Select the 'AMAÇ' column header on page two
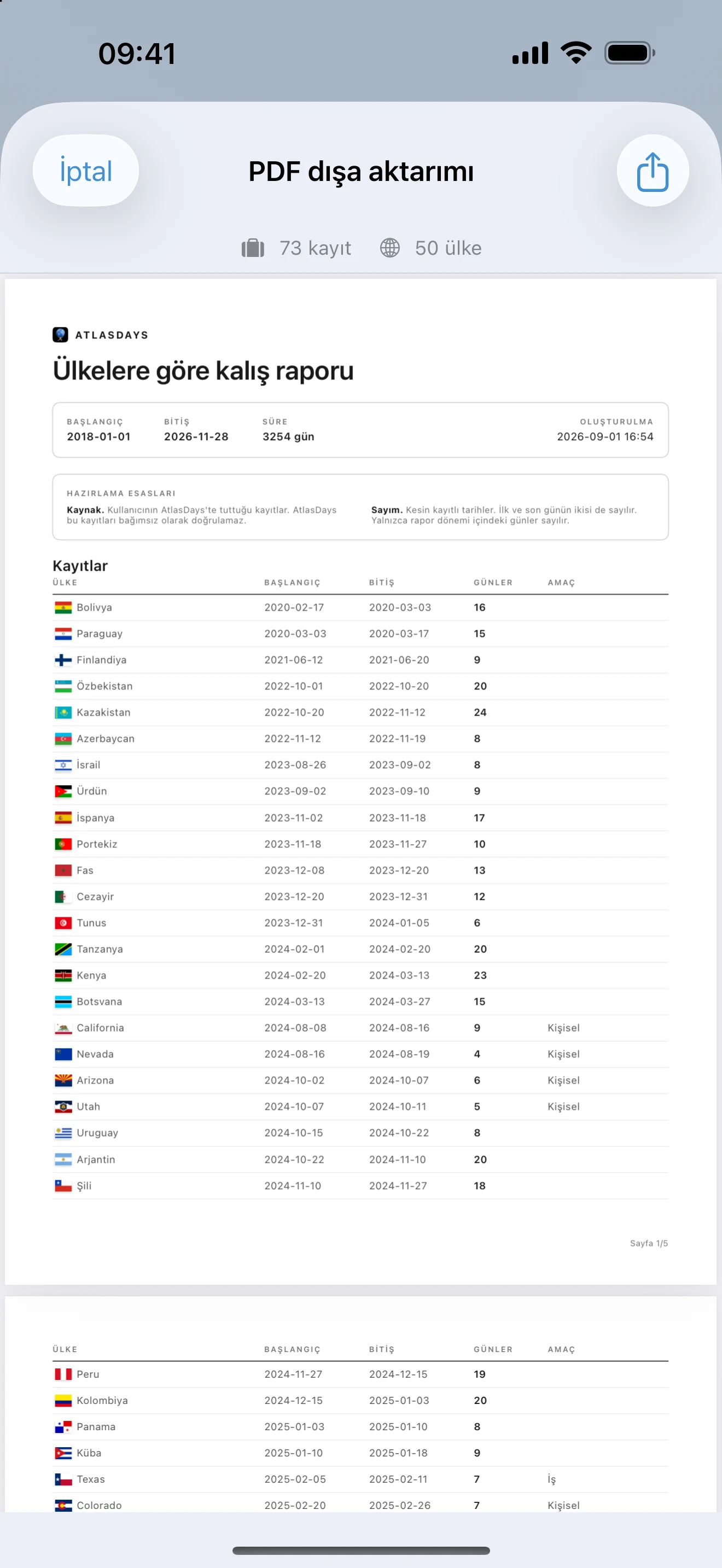Screen dimensions: 722x1568 click(561, 1349)
